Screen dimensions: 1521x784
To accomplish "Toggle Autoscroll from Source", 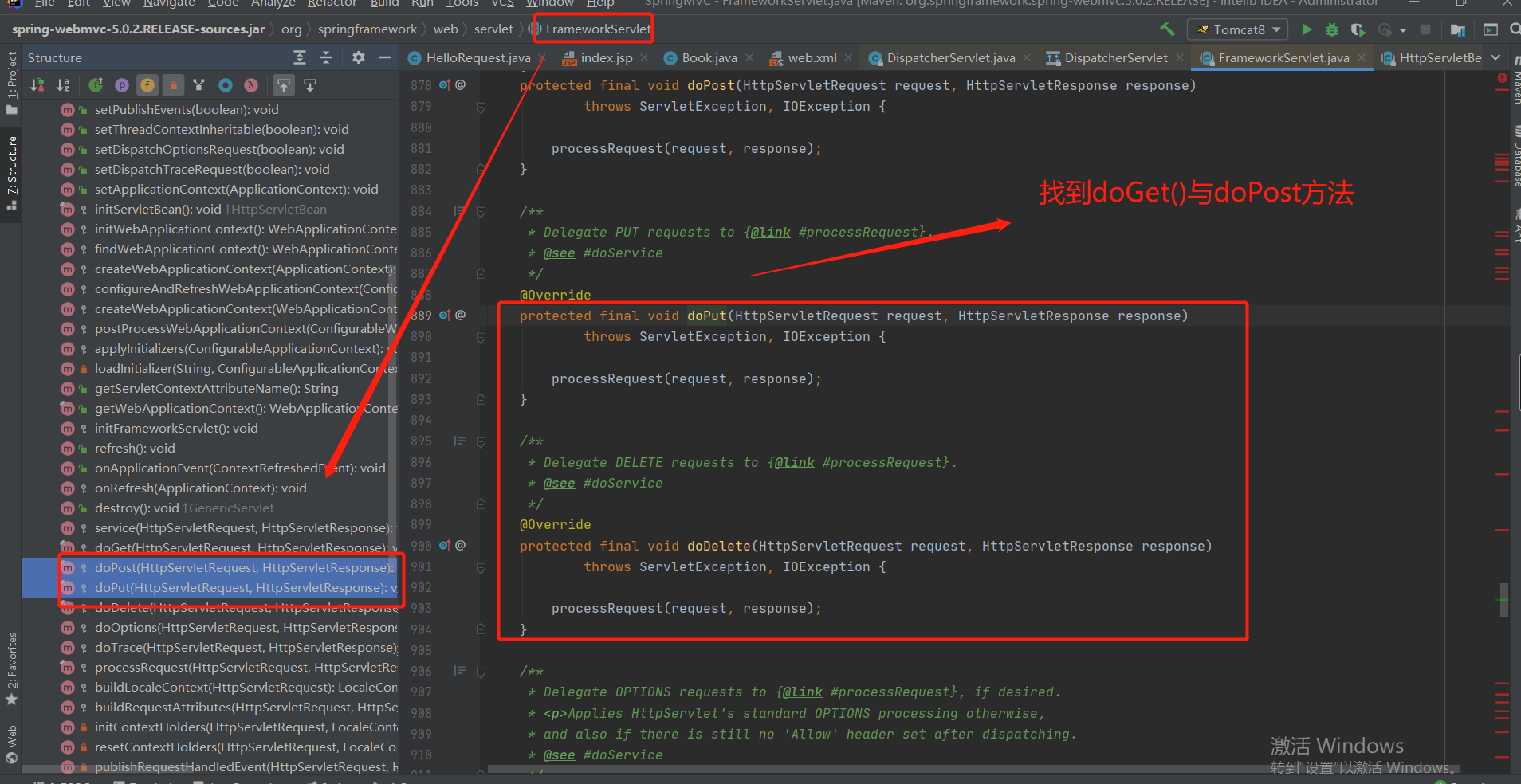I will (310, 84).
